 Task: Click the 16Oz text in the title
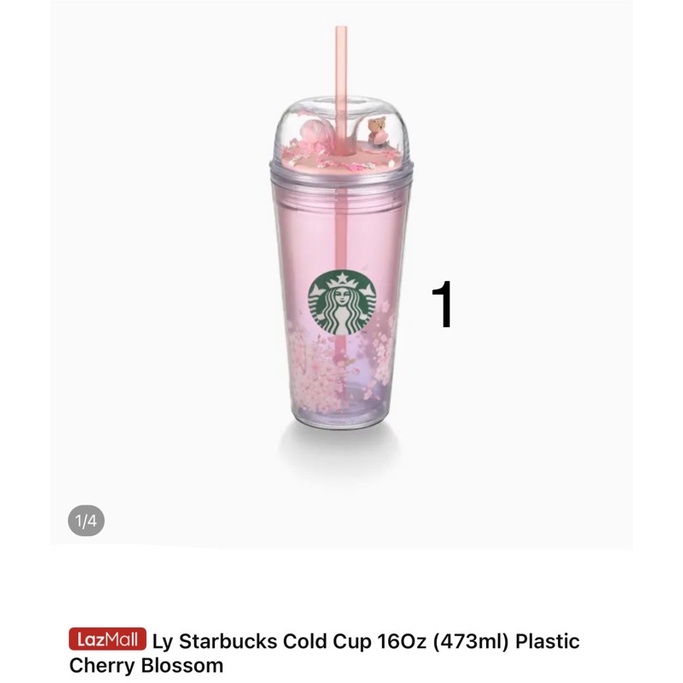pos(401,641)
